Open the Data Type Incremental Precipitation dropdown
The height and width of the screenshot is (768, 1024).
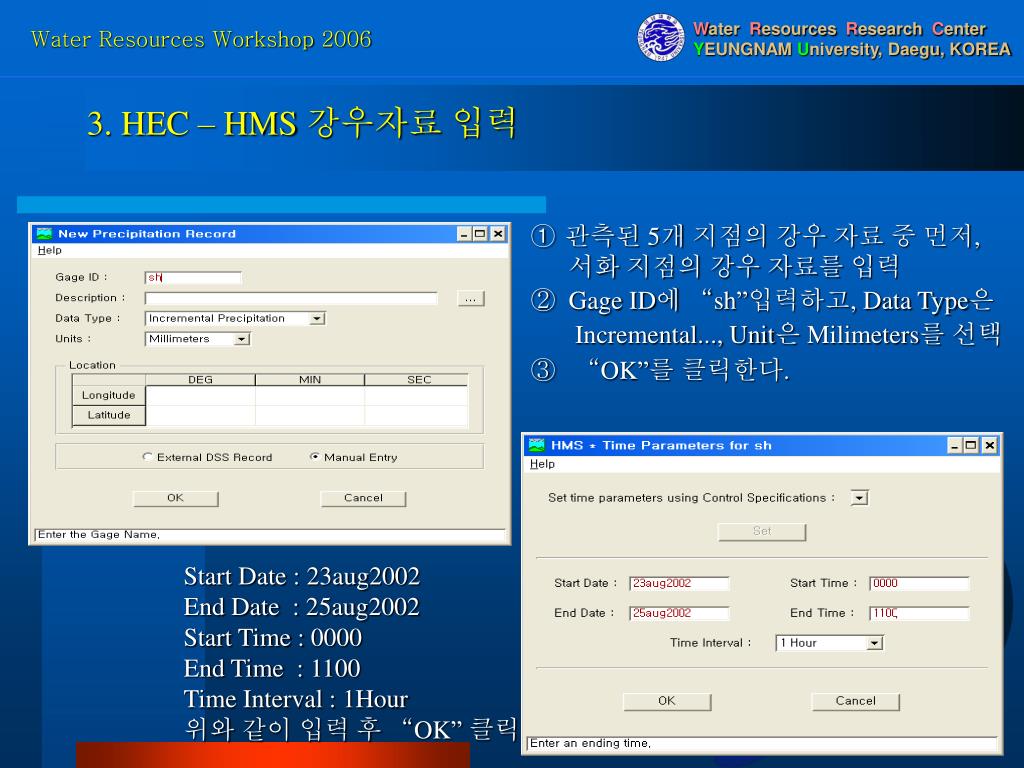point(317,319)
